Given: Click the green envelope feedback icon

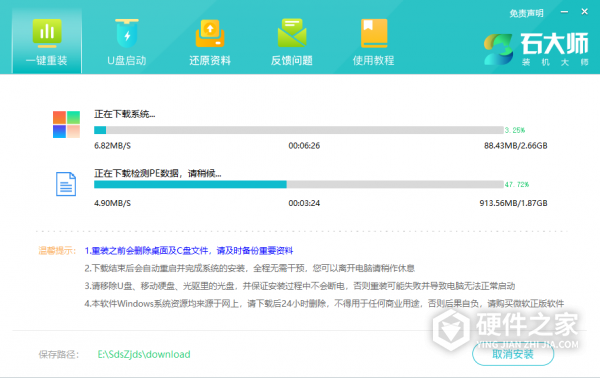Looking at the screenshot, I should coord(292,33).
